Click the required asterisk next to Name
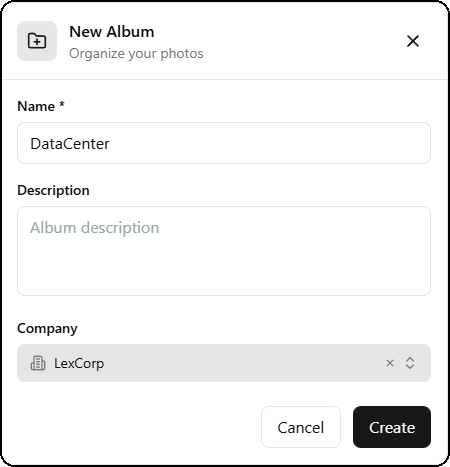The width and height of the screenshot is (450, 467). [x=62, y=105]
